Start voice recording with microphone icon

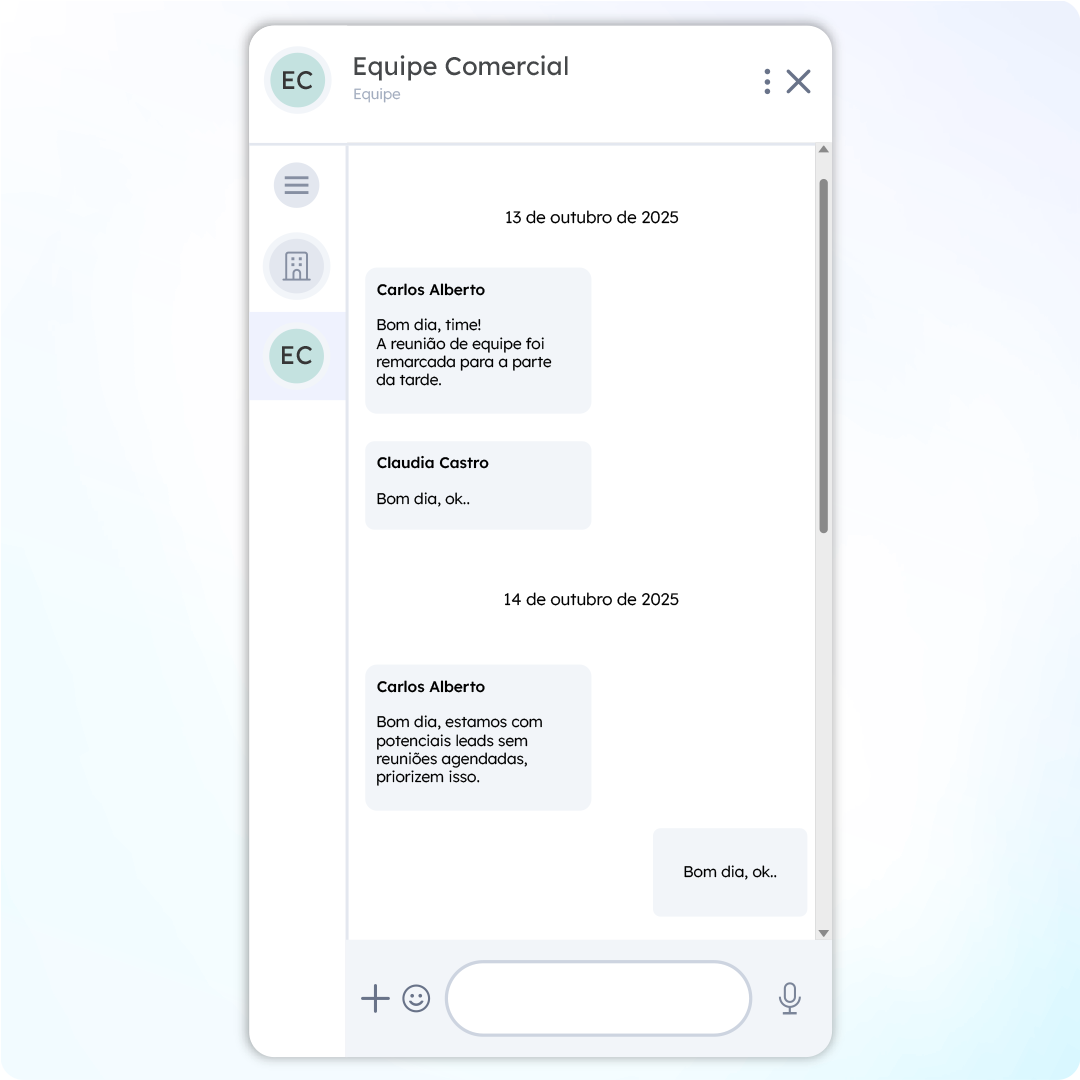[x=790, y=998]
